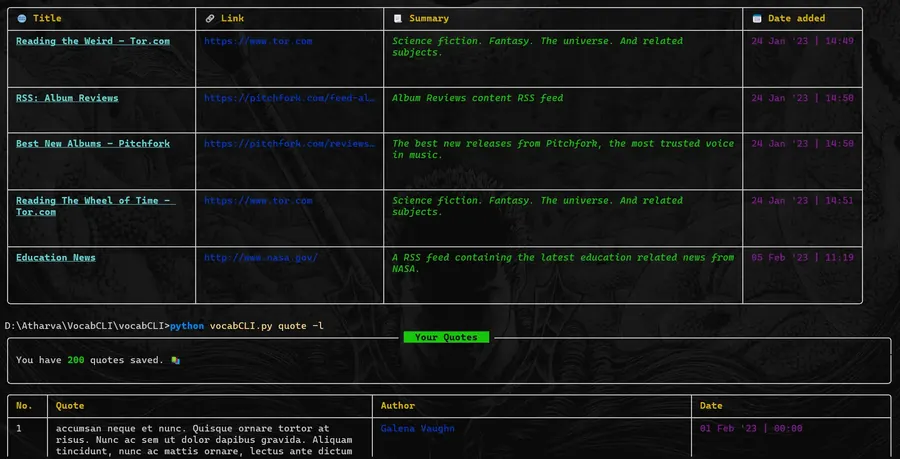Open Reading The Wheel of Time title link

click(x=95, y=206)
